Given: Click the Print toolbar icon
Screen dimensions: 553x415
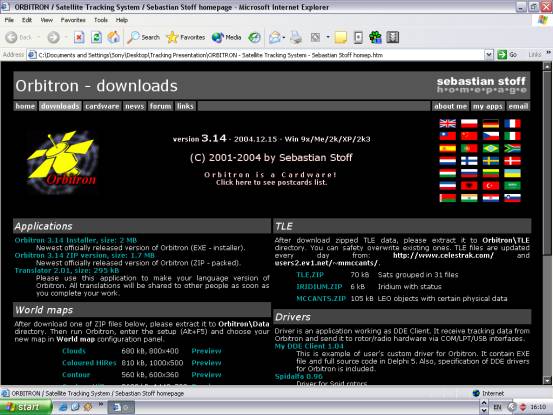Looking at the screenshot, I should 296,37.
